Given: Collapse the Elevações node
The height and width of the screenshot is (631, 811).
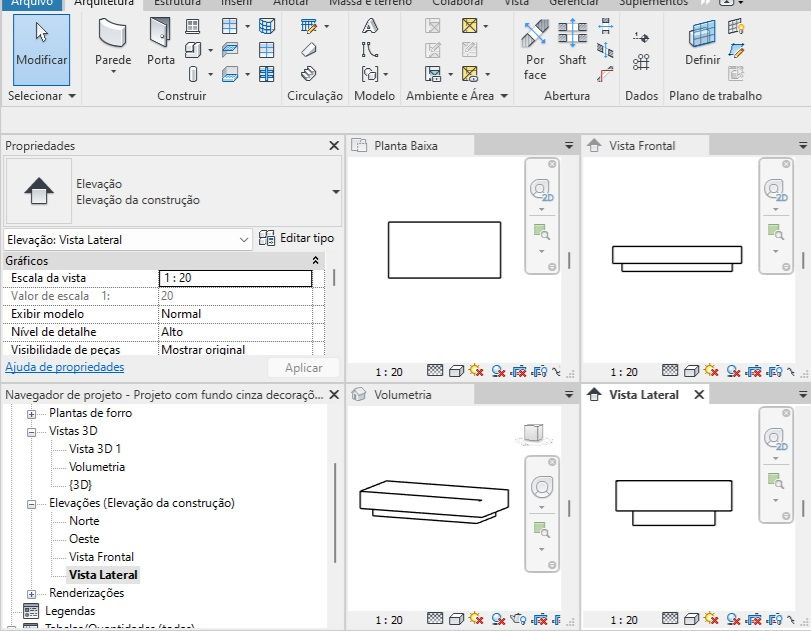Looking at the screenshot, I should click(32, 504).
